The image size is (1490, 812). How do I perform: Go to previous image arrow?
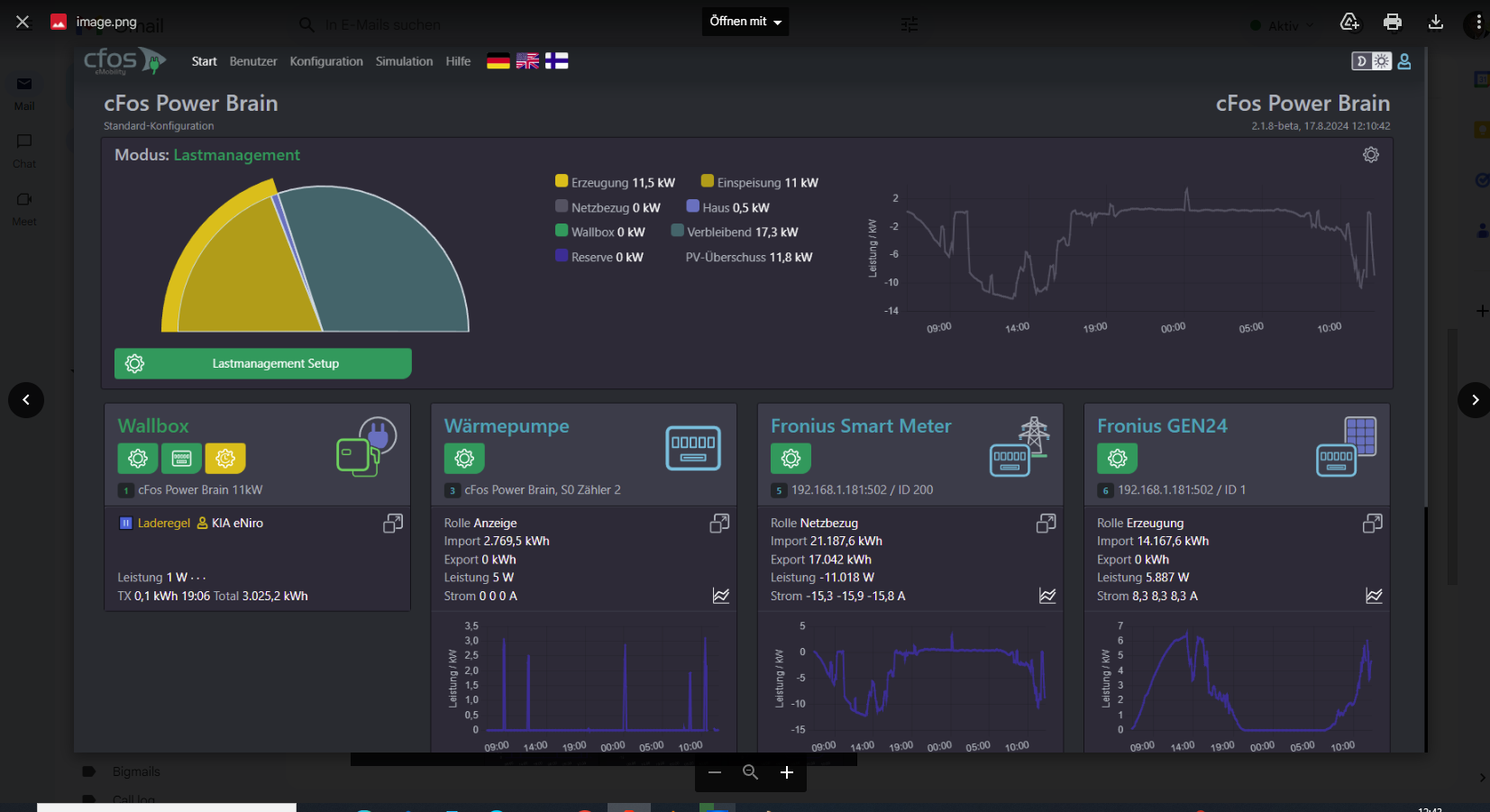point(26,400)
